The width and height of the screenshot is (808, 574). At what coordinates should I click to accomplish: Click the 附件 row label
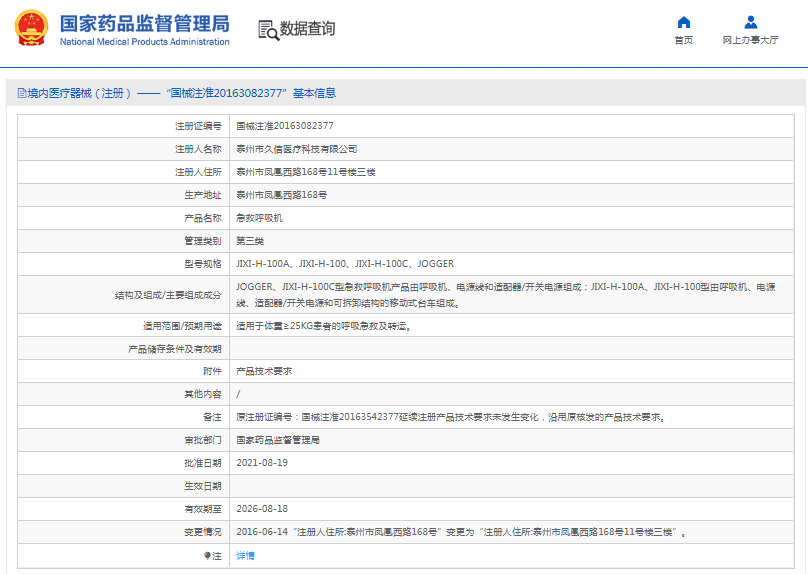click(212, 371)
